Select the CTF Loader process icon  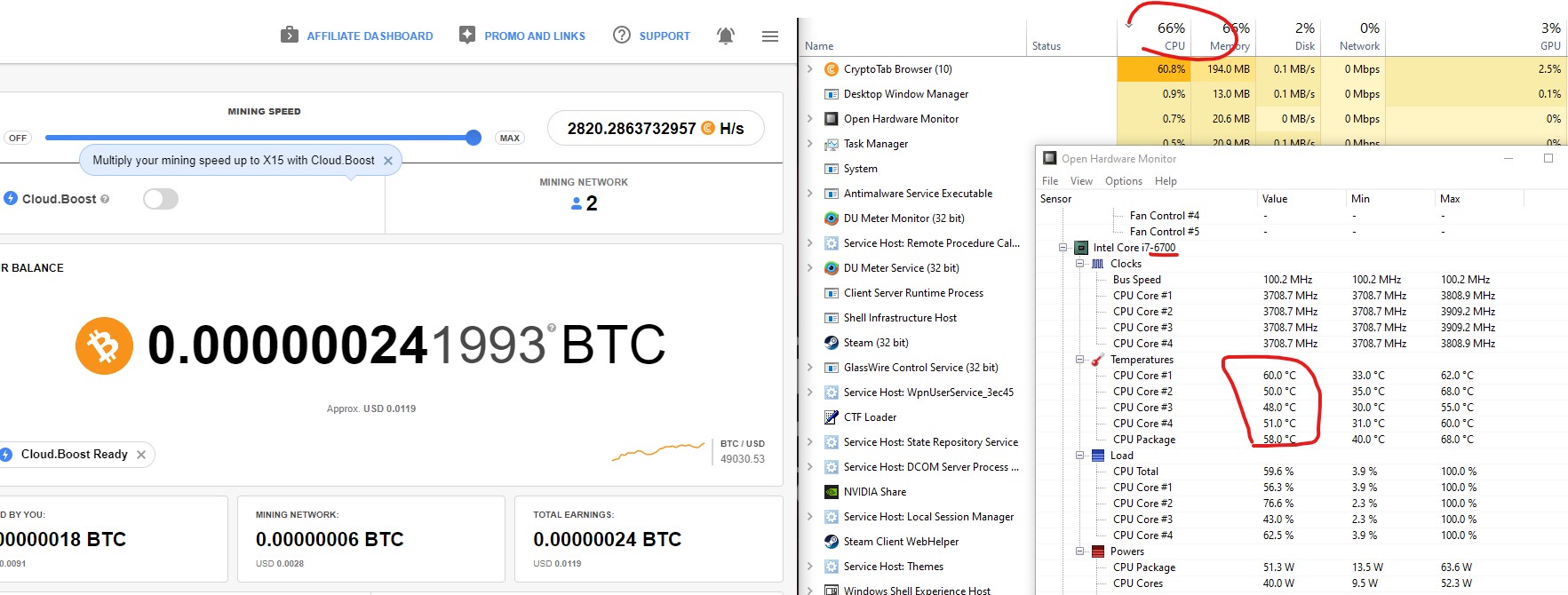(x=832, y=417)
